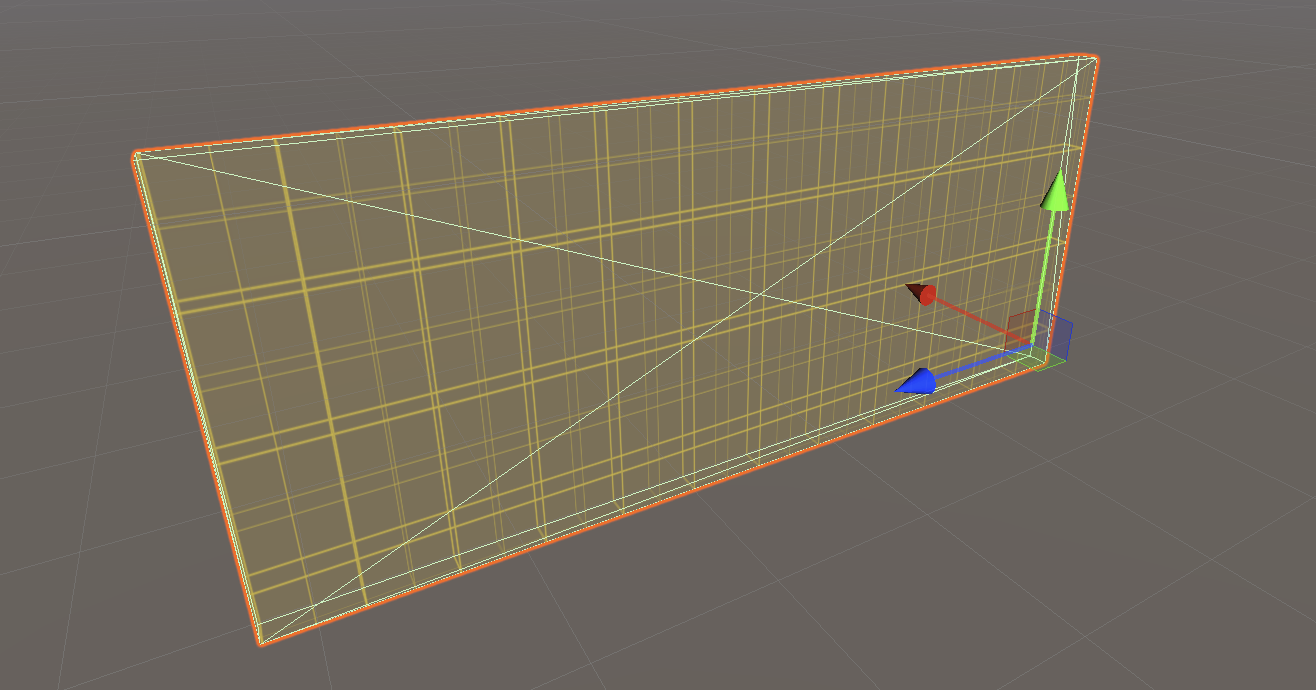Click the orange outline along the top edge
Image resolution: width=1316 pixels, height=690 pixels.
click(600, 103)
